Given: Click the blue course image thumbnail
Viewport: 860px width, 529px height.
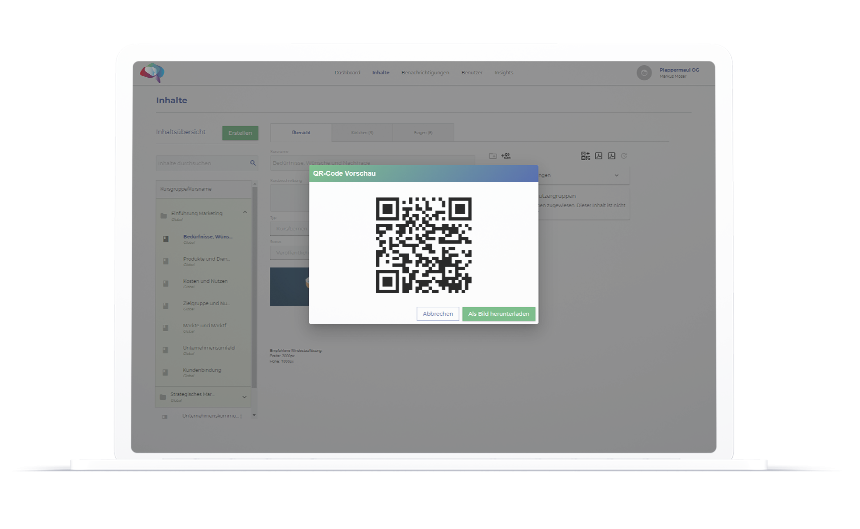Looking at the screenshot, I should 290,287.
